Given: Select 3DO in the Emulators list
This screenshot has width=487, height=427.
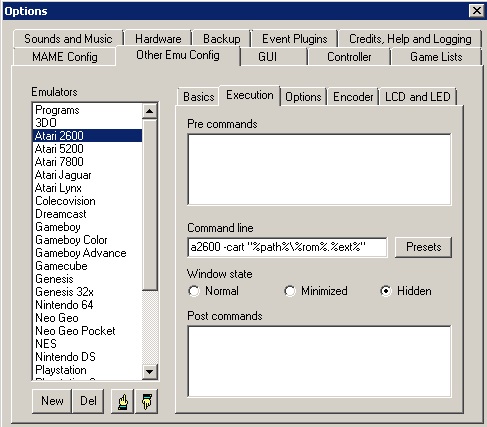Looking at the screenshot, I should [88, 123].
